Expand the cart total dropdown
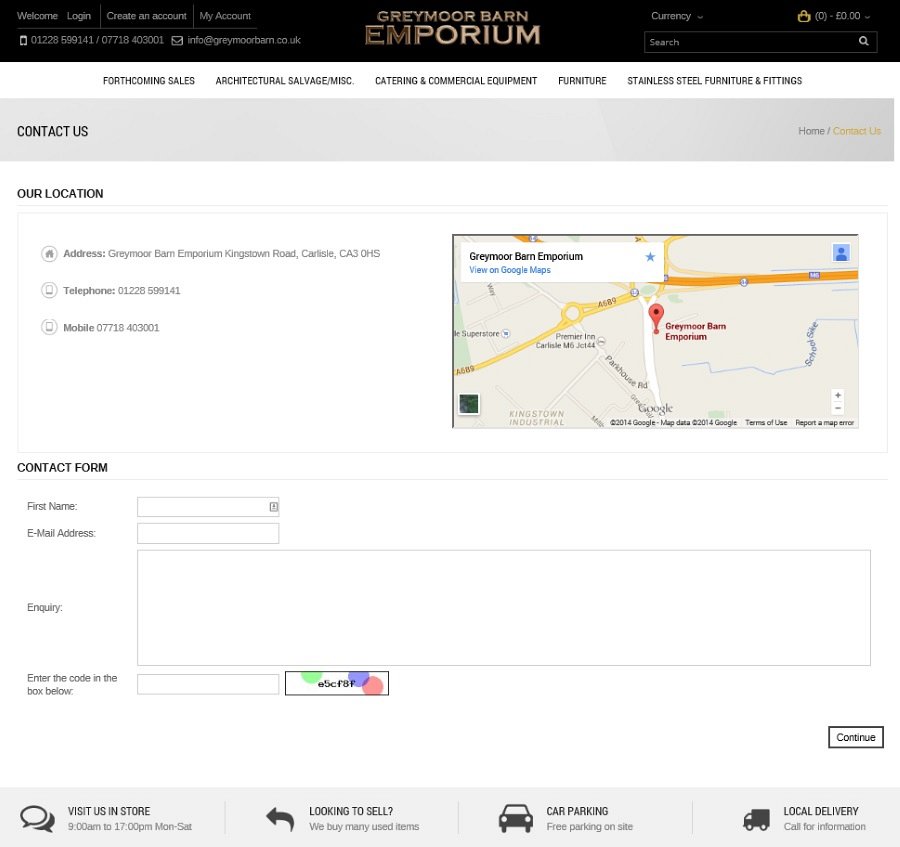This screenshot has height=847, width=900. [x=842, y=16]
